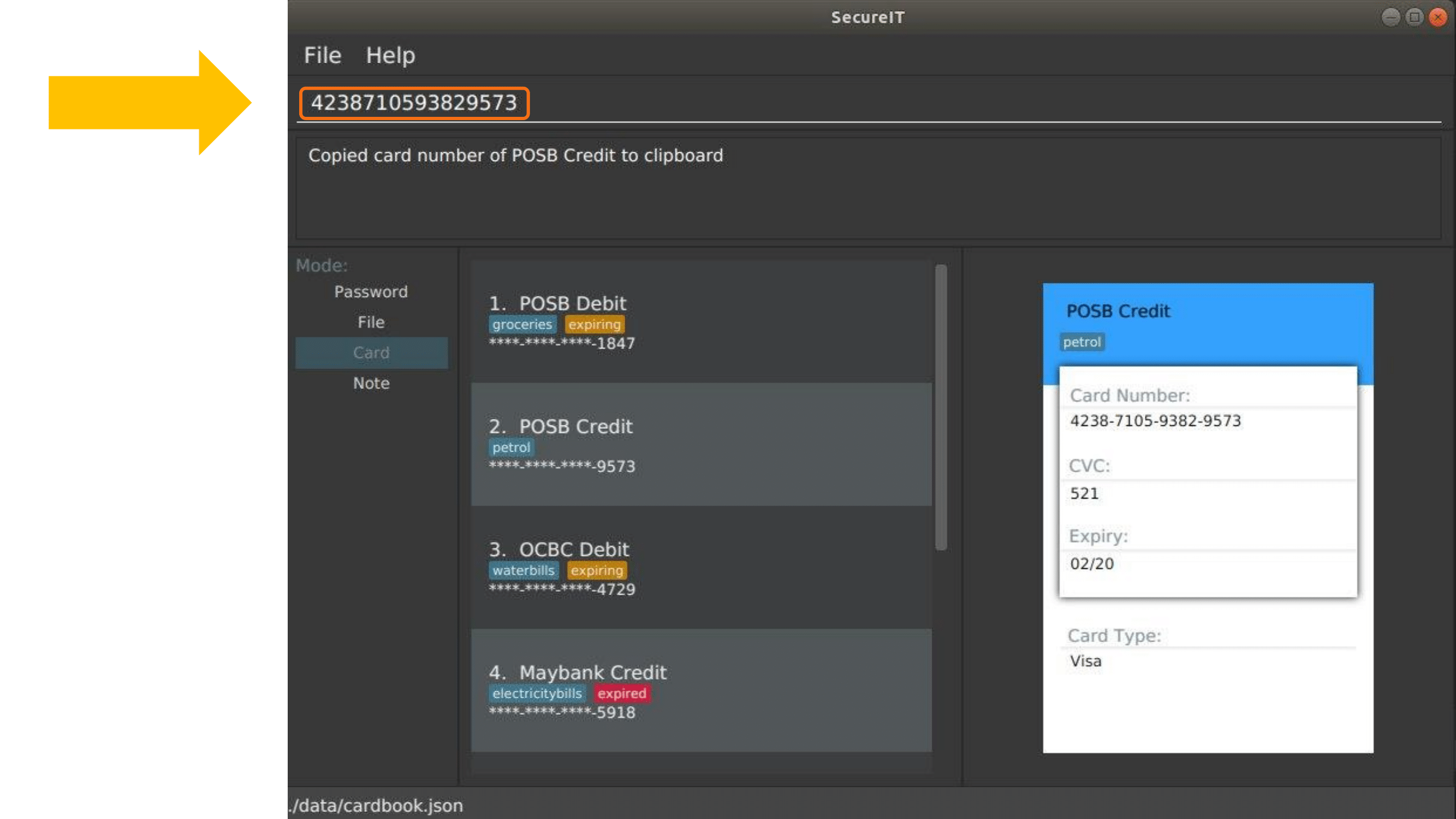Image resolution: width=1456 pixels, height=819 pixels.
Task: Click masked number ending 1847
Action: pyautogui.click(x=562, y=343)
